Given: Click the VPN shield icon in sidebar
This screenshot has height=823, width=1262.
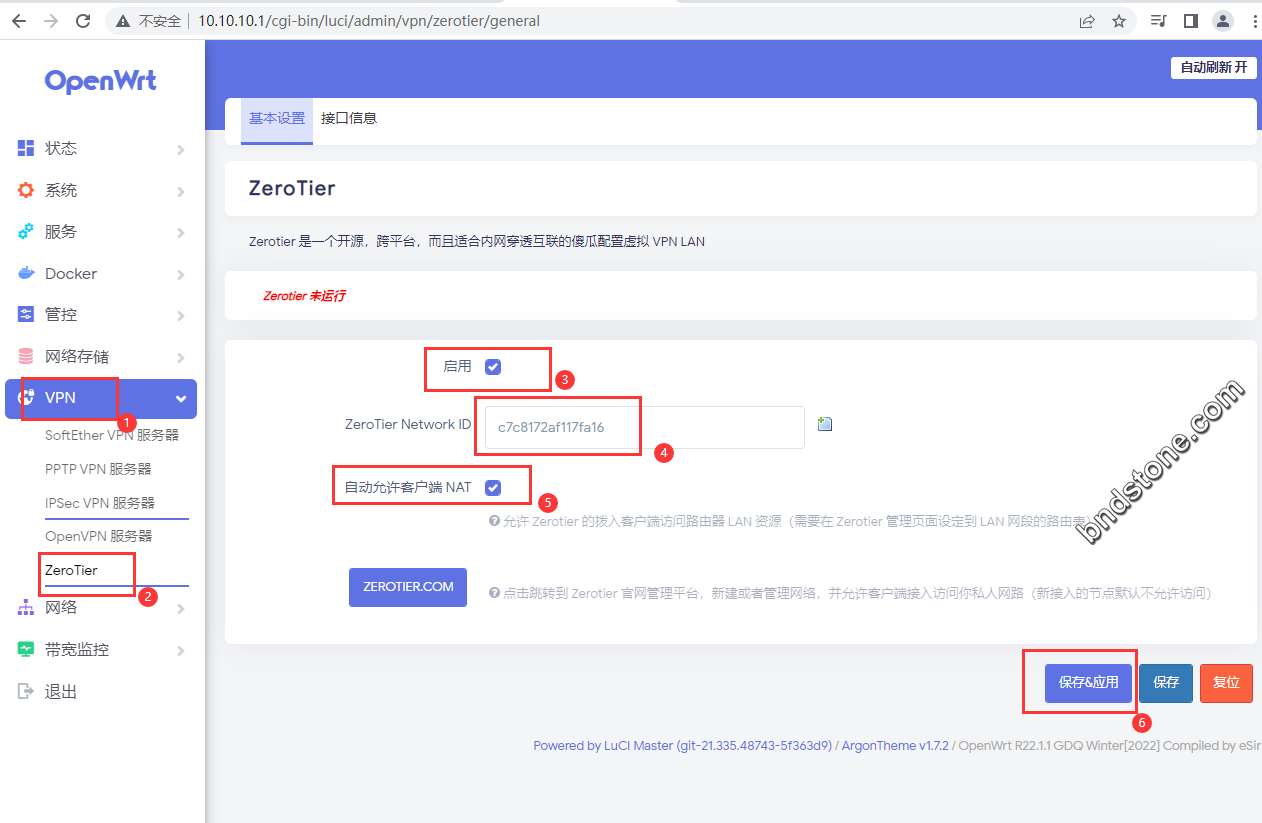Looking at the screenshot, I should pos(26,398).
